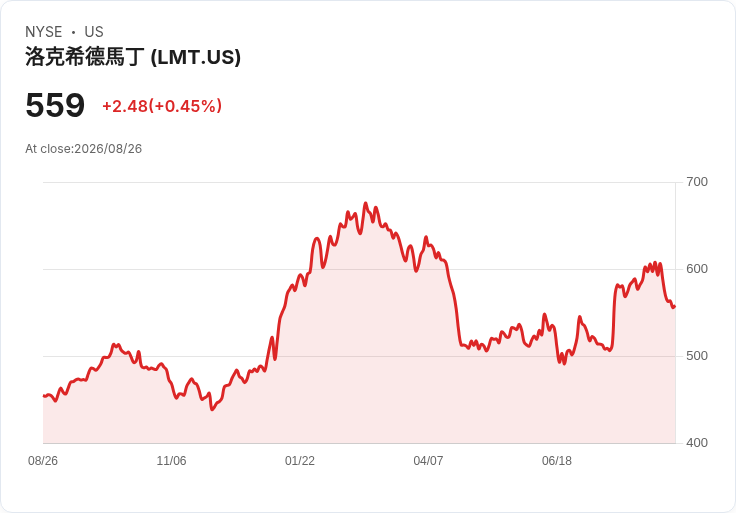Click the 400 y-axis price label
The image size is (736, 513).
pyautogui.click(x=697, y=443)
